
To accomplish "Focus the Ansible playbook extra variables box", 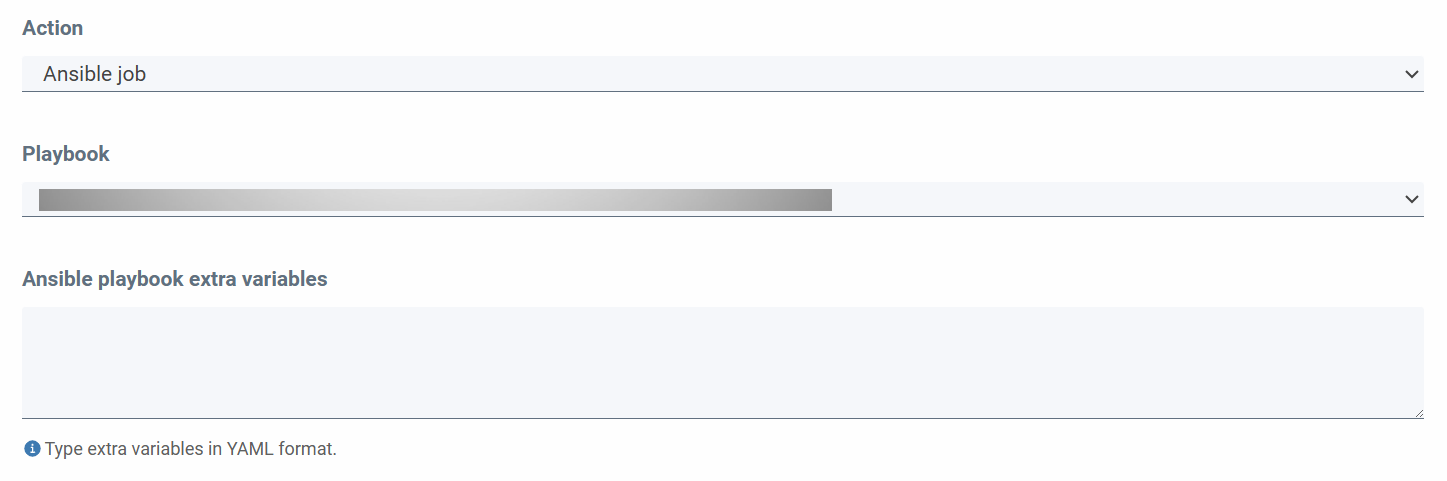I will [x=722, y=362].
